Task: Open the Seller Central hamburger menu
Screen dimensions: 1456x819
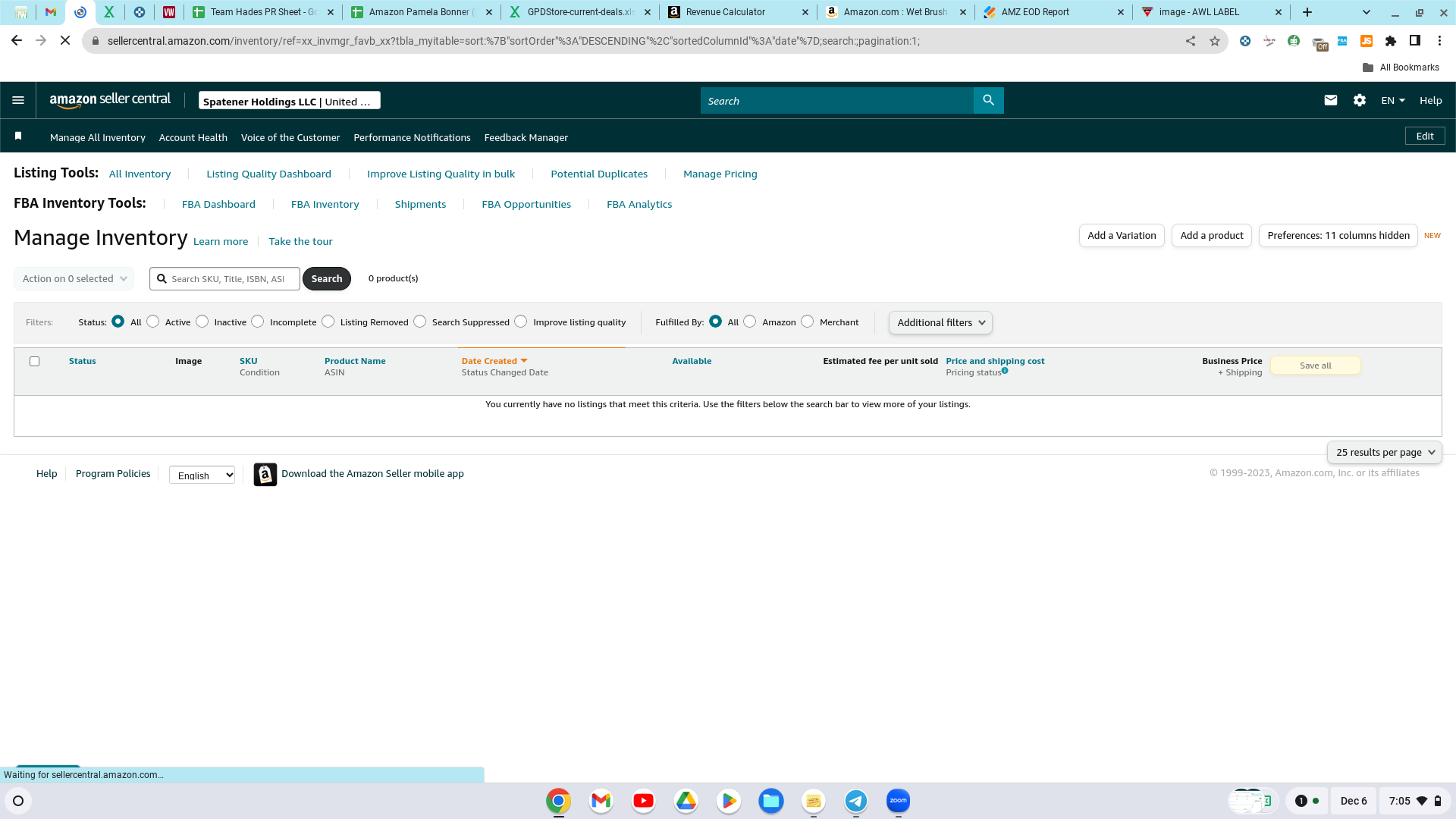Action: [x=18, y=100]
